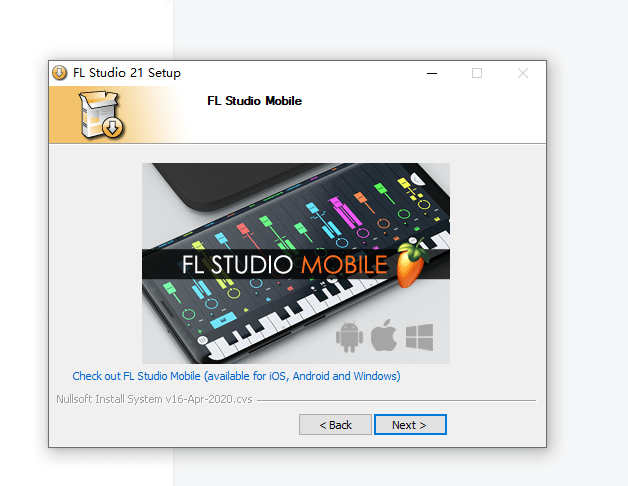Click the setup icon in title bar
The height and width of the screenshot is (486, 628).
(x=60, y=73)
